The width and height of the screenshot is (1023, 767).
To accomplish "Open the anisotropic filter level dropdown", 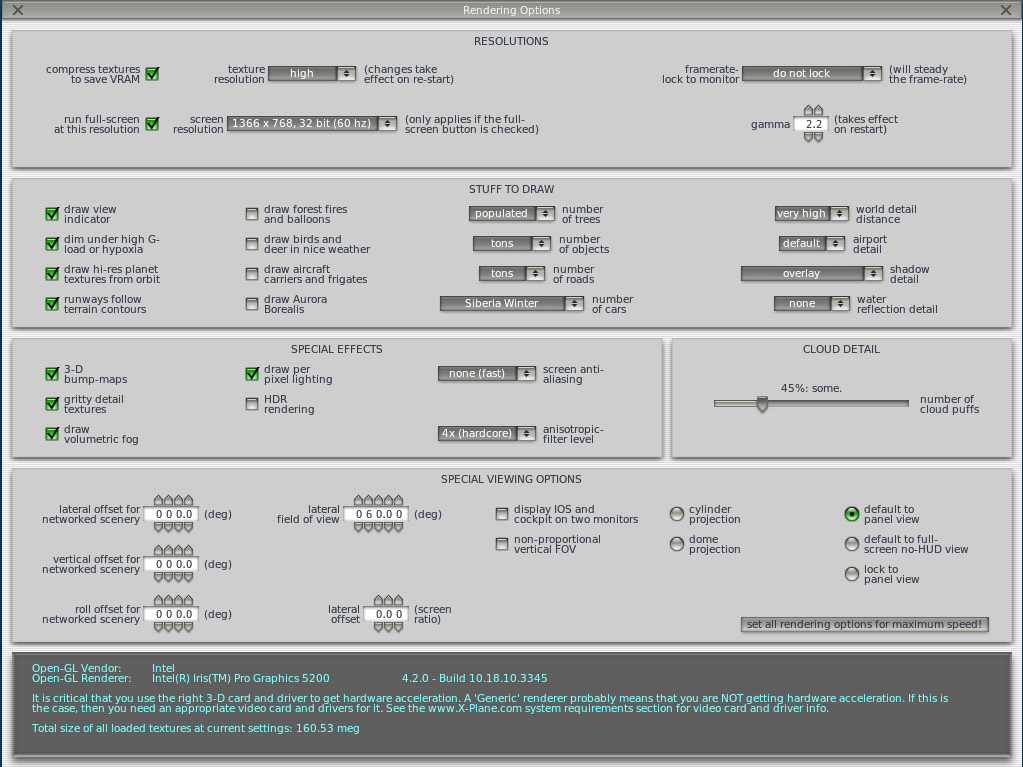I will (x=487, y=433).
